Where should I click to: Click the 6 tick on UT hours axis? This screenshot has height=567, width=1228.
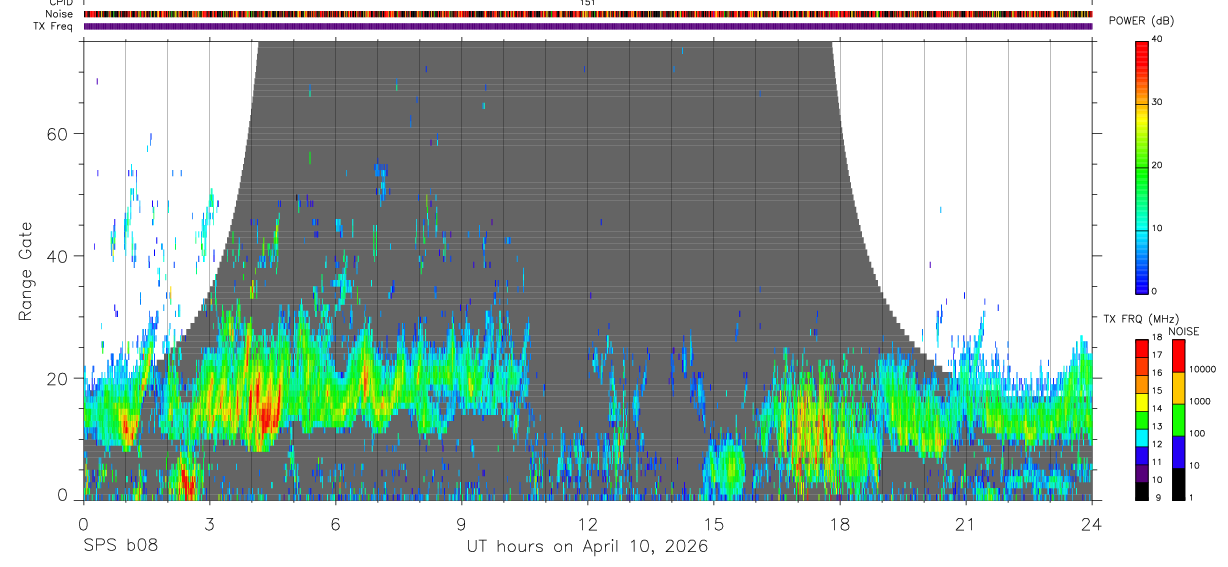click(335, 524)
